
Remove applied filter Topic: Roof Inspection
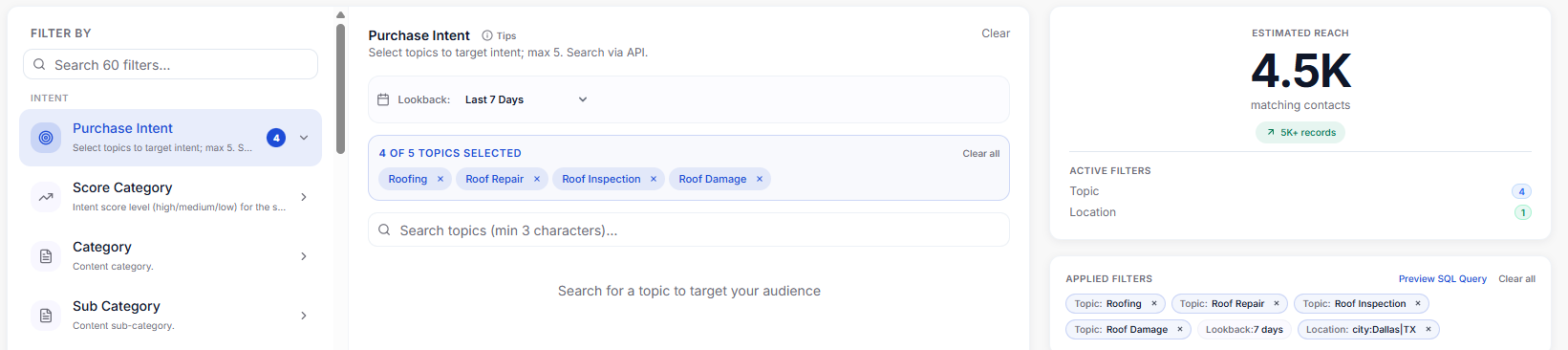pos(1418,304)
